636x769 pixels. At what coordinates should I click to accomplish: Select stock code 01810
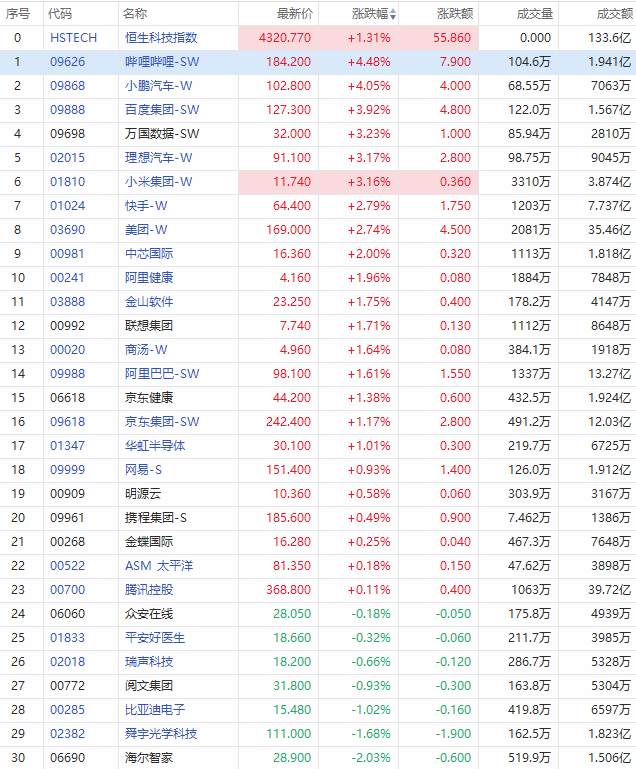coord(67,182)
